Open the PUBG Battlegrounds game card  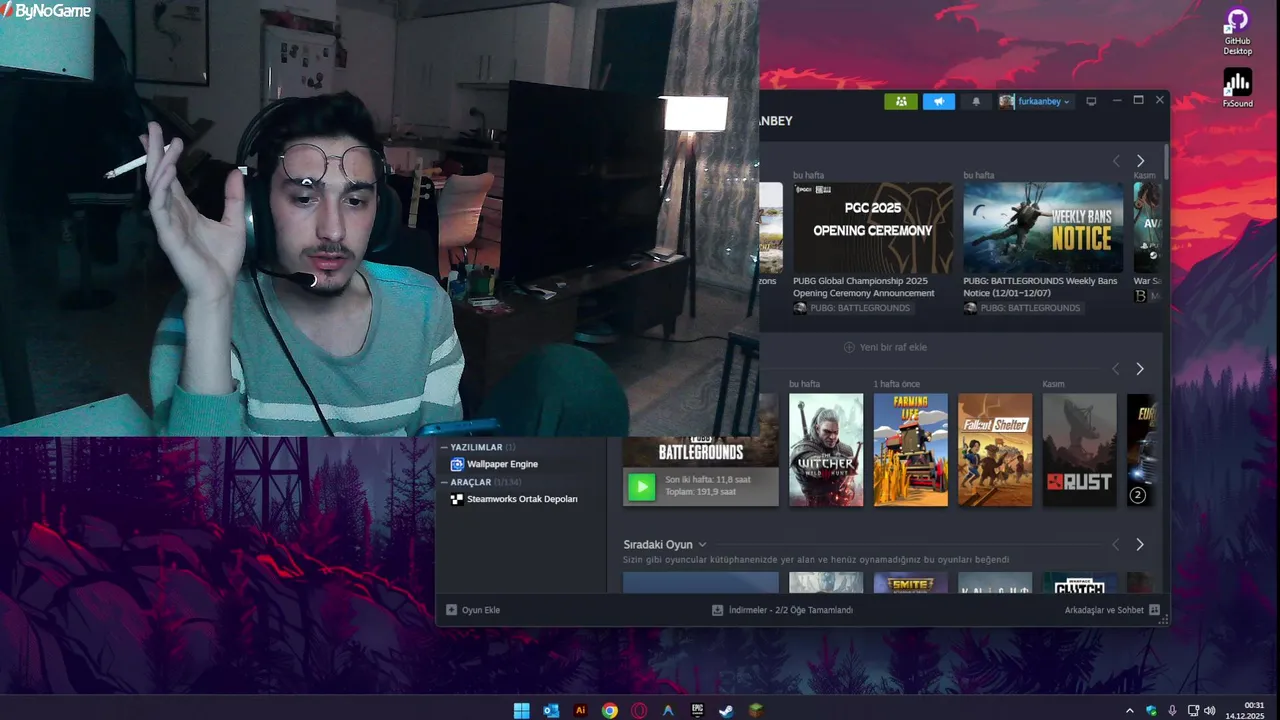pos(700,450)
